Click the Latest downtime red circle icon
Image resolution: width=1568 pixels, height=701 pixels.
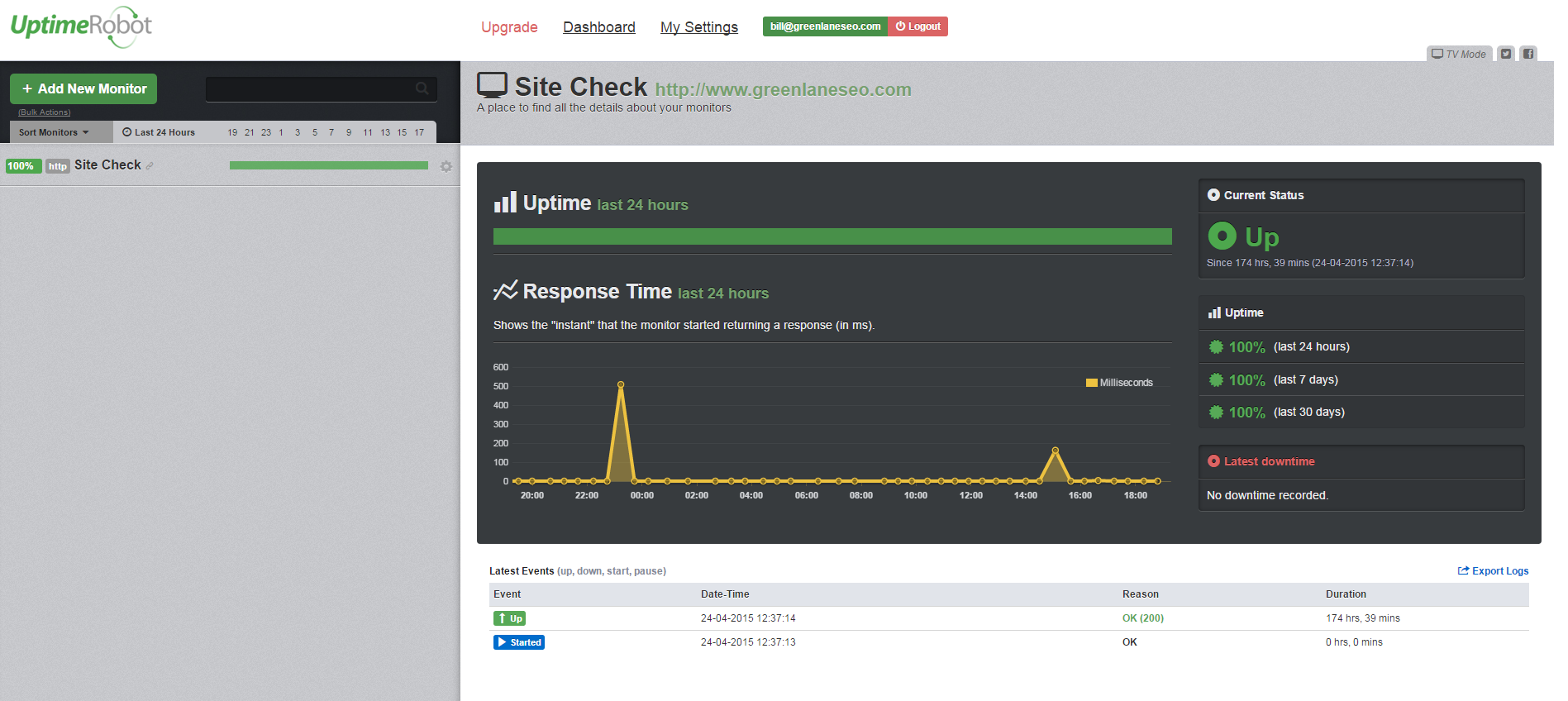[1213, 461]
